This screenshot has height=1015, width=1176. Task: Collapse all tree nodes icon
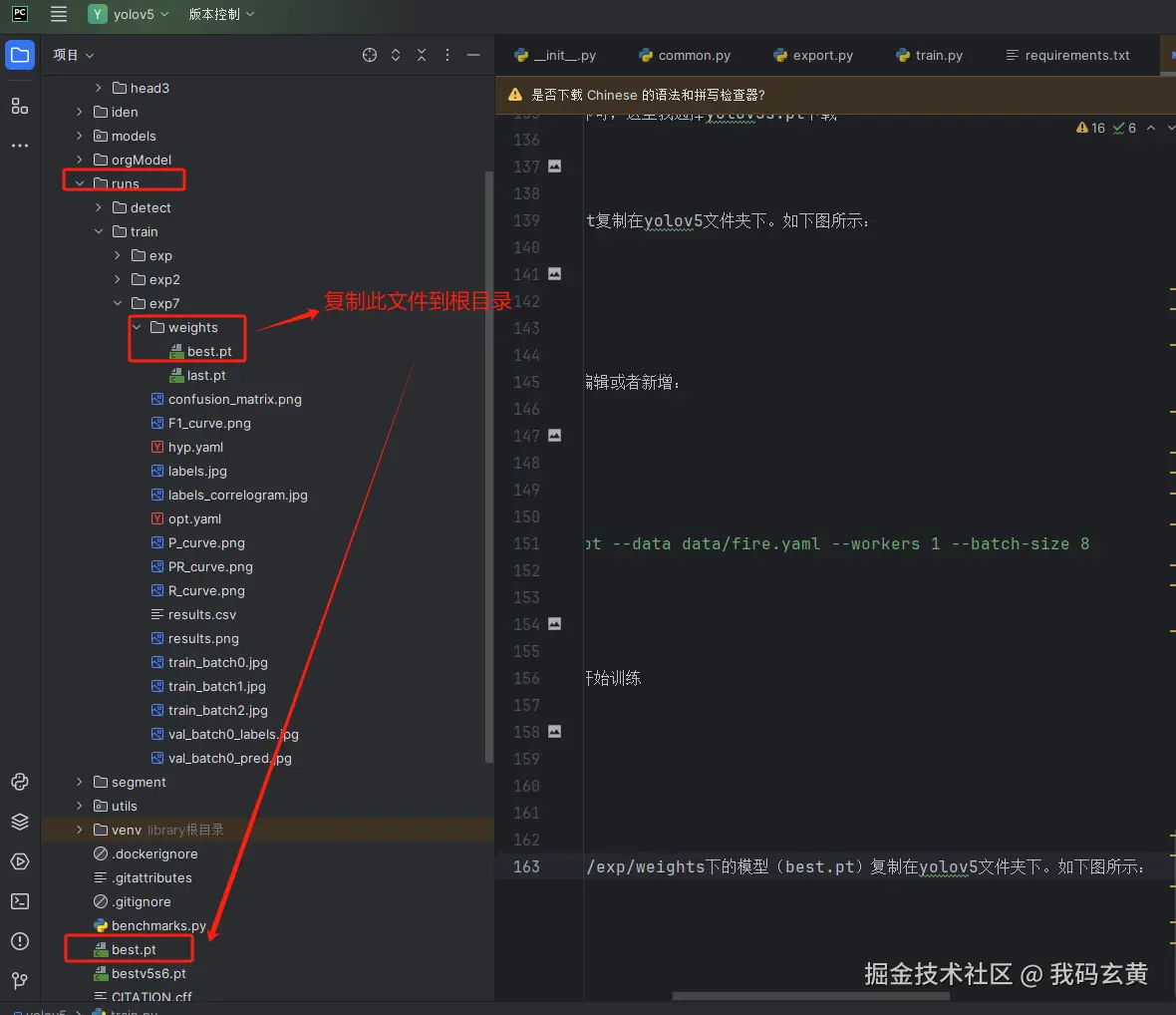tap(422, 55)
